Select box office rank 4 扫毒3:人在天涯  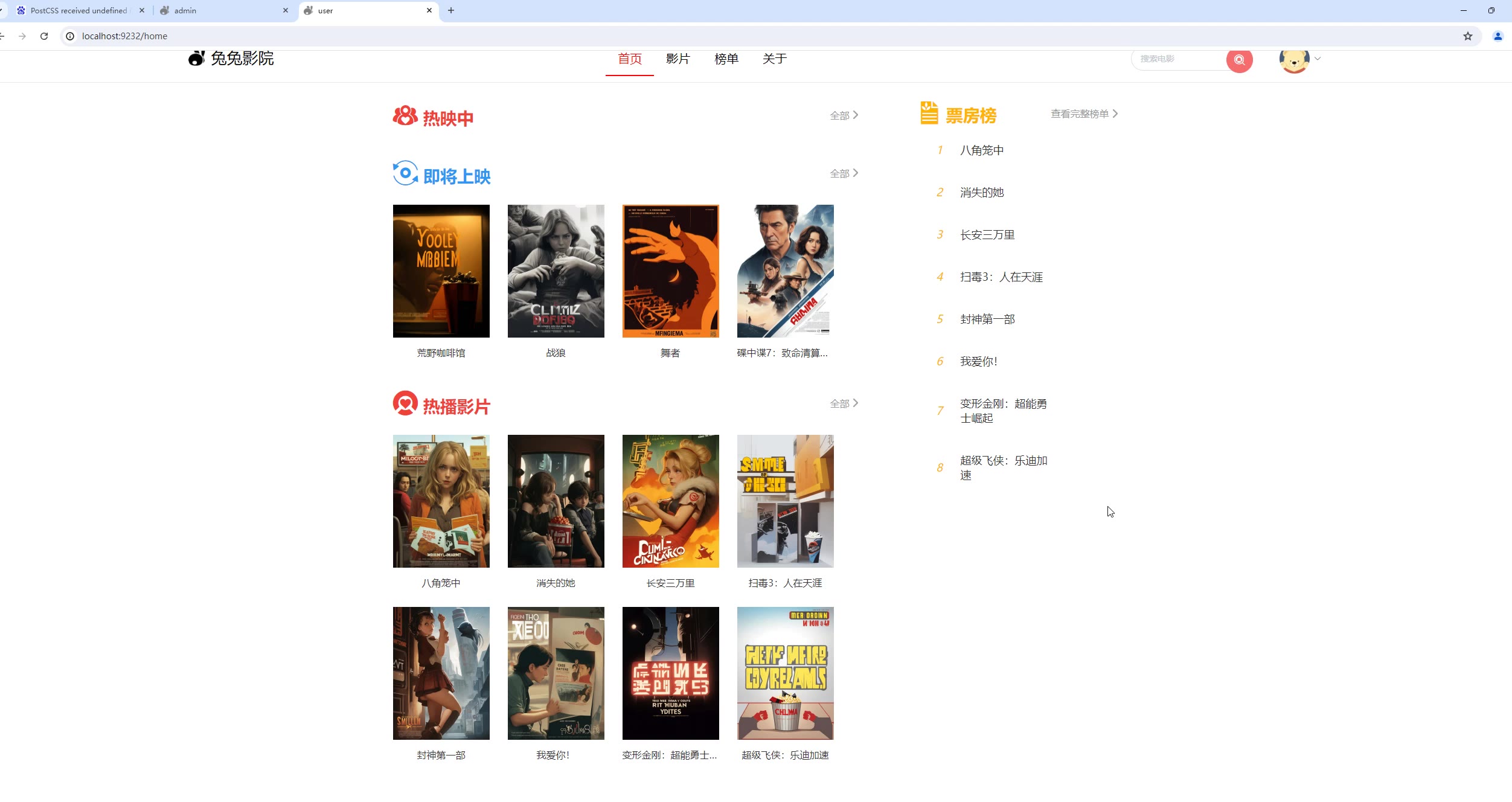tap(1002, 277)
